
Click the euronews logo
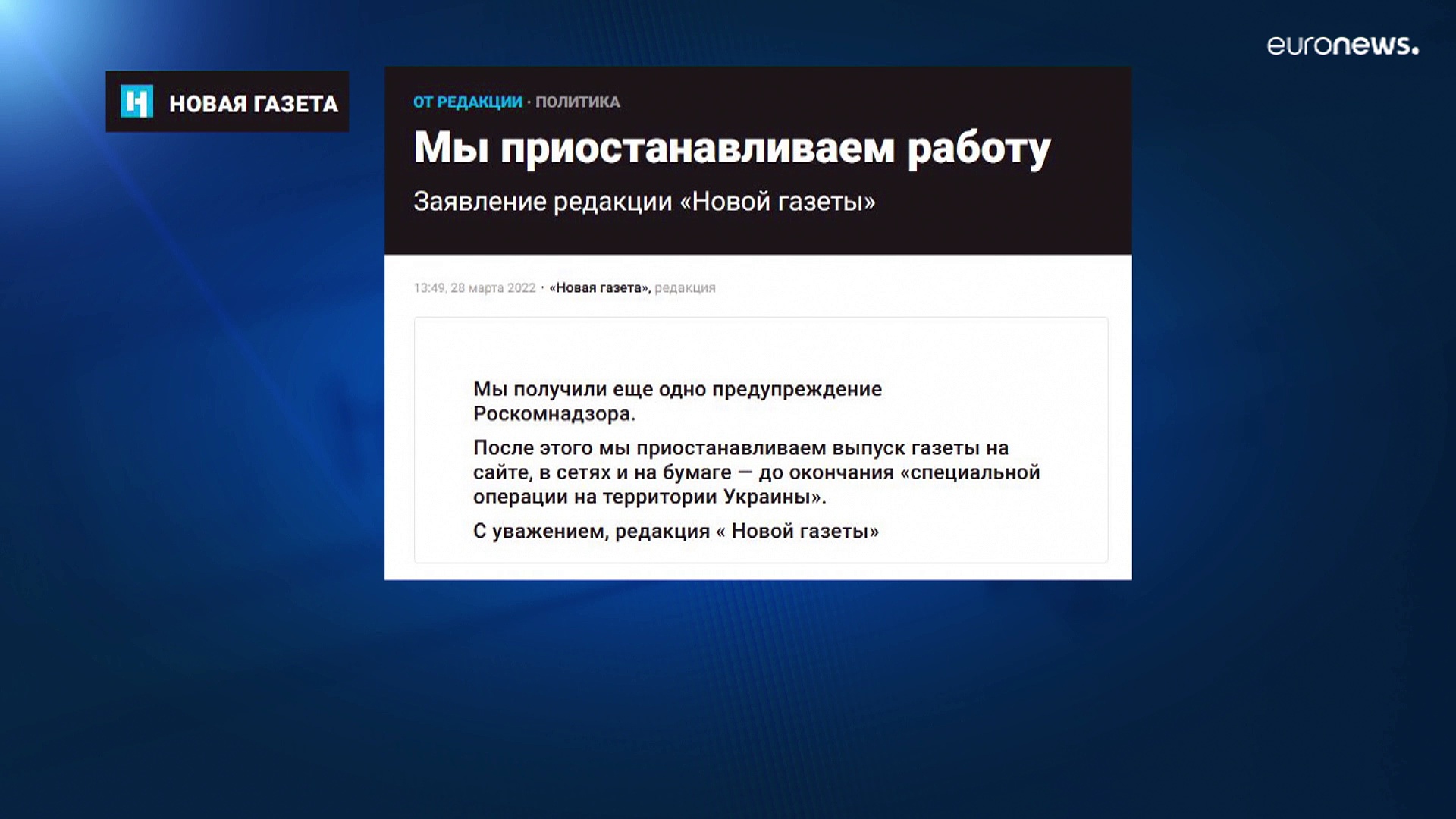(x=1342, y=45)
